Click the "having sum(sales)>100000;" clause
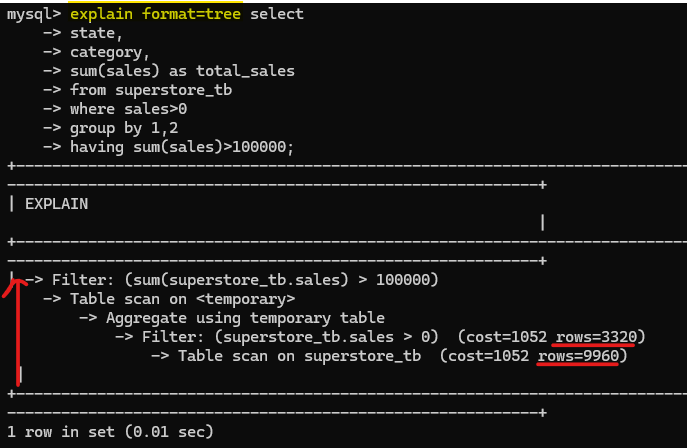 [182, 147]
